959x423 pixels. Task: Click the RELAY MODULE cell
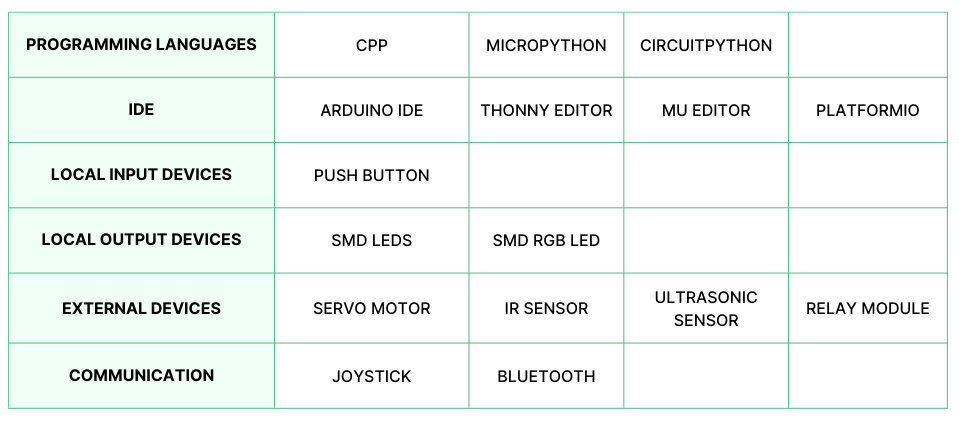[x=867, y=309]
